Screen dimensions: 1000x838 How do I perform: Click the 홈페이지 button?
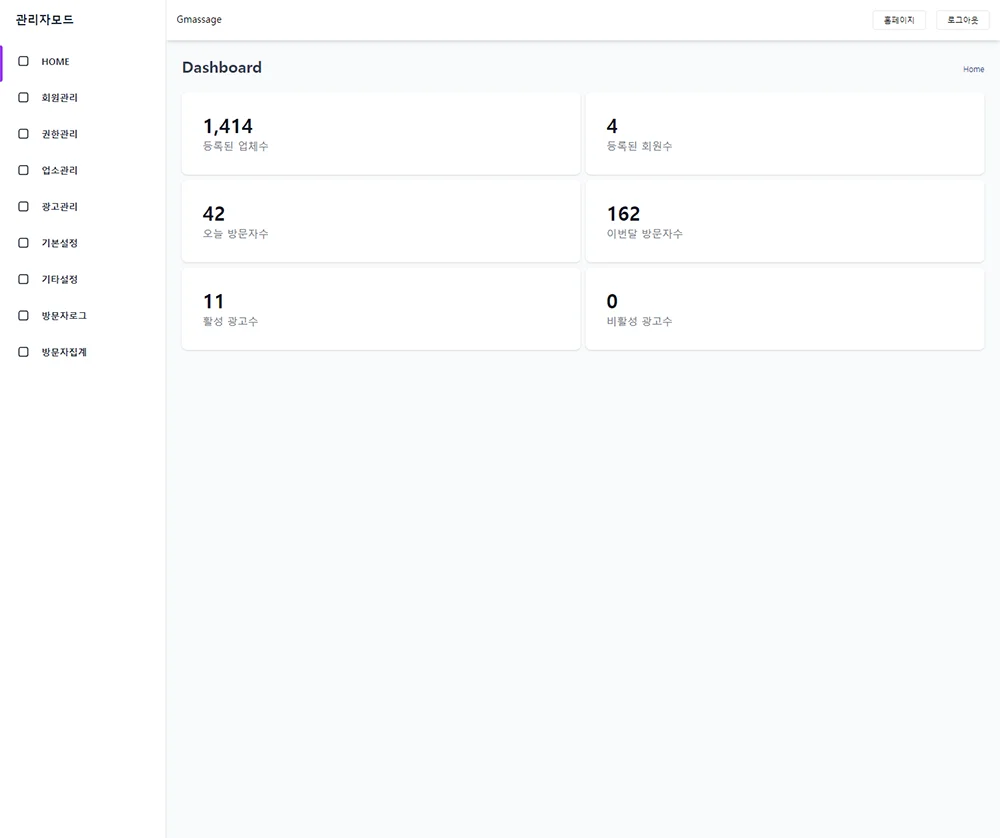(899, 20)
